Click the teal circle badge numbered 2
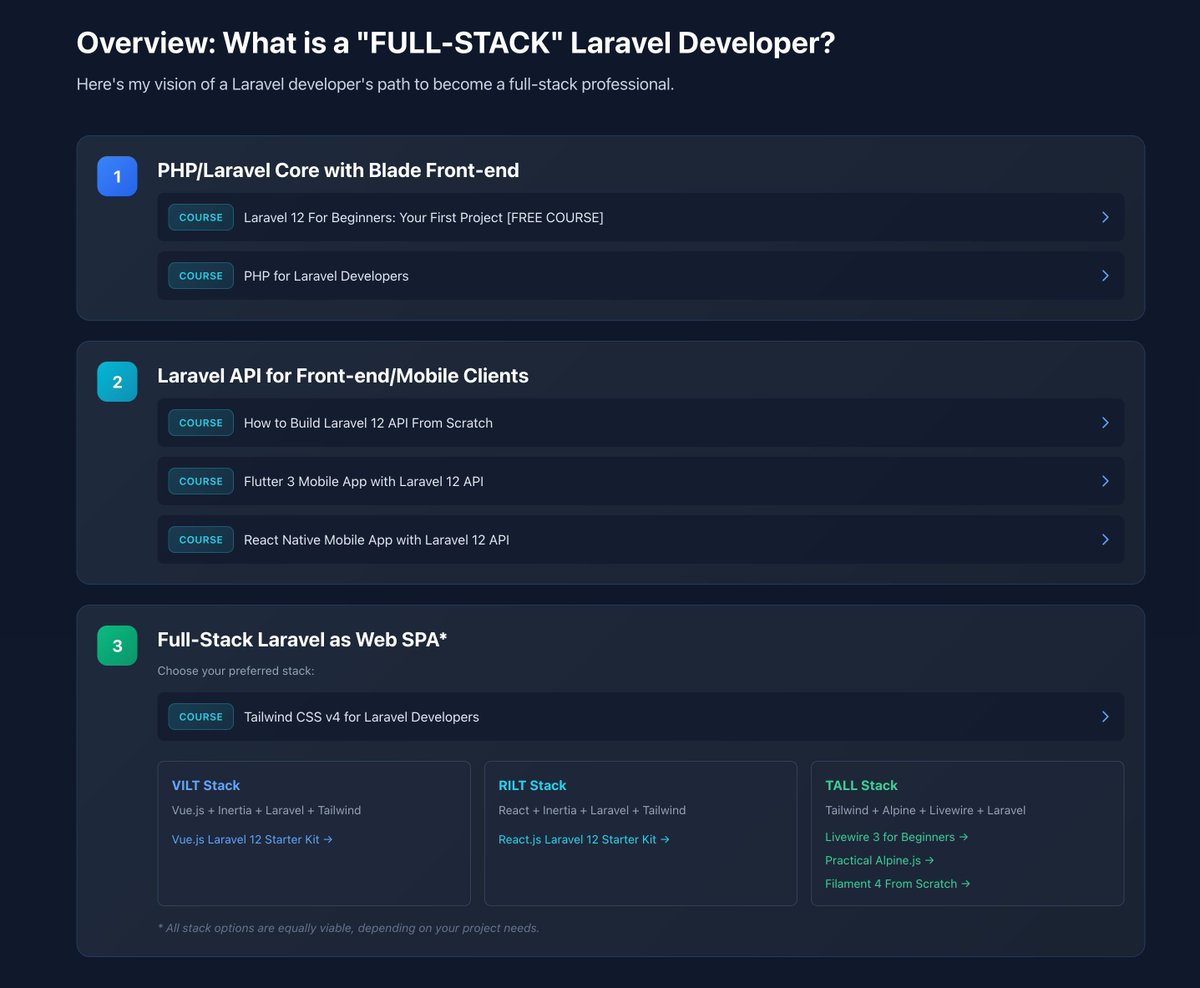Image resolution: width=1200 pixels, height=988 pixels. point(117,381)
